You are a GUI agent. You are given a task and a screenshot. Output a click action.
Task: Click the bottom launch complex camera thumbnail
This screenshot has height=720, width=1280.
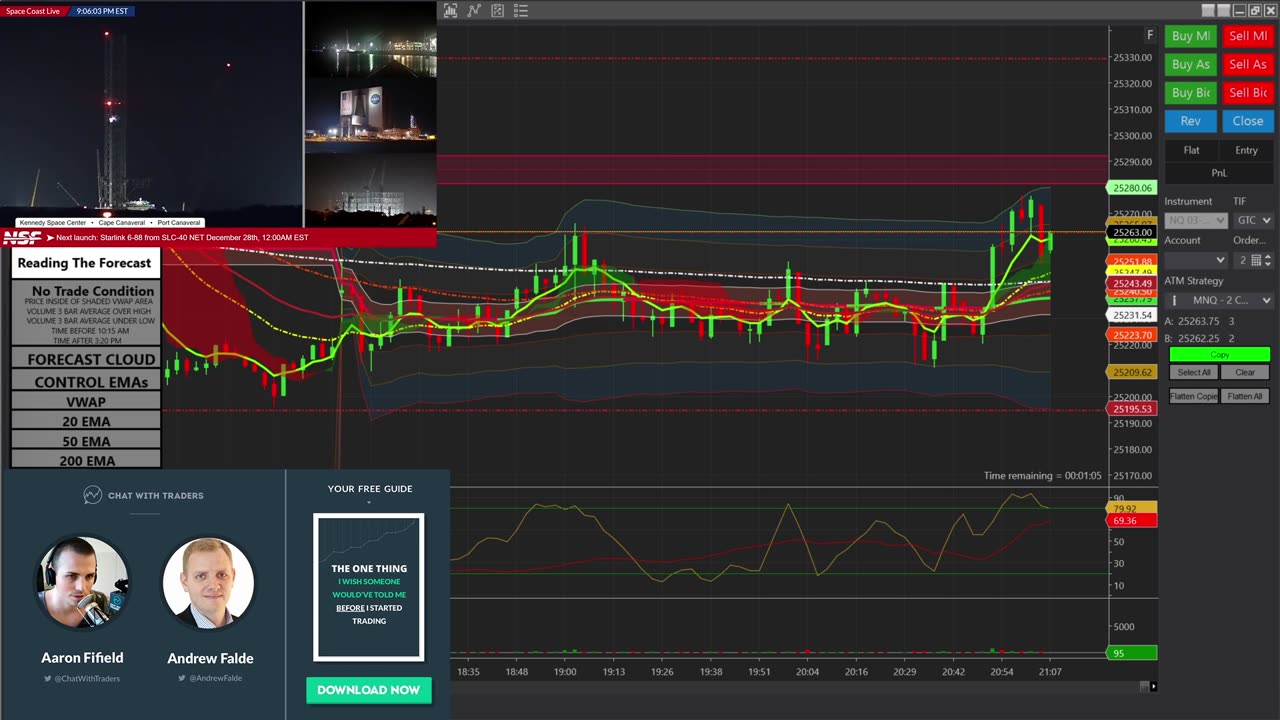[370, 189]
